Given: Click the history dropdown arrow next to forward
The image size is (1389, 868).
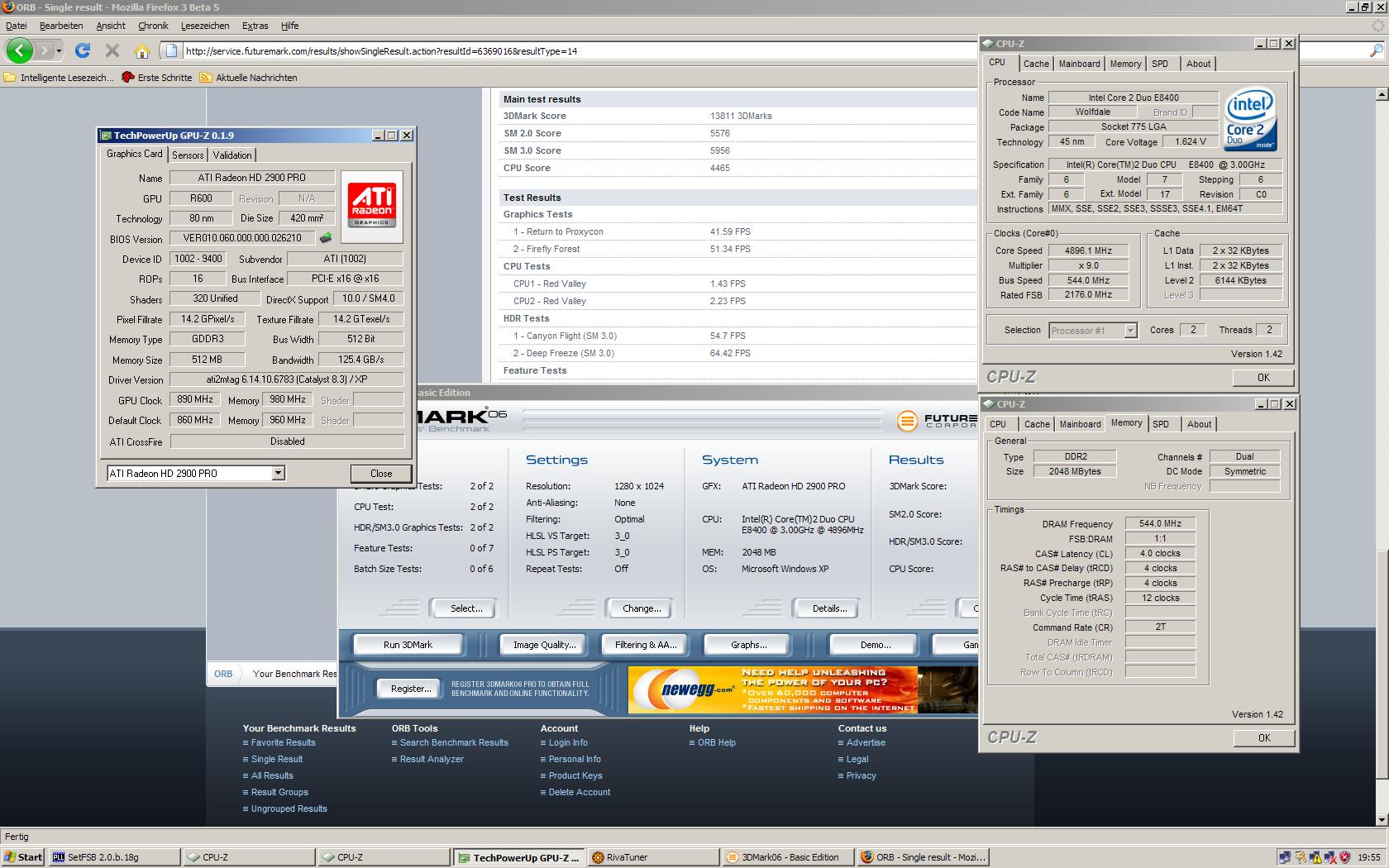Looking at the screenshot, I should pos(60,50).
